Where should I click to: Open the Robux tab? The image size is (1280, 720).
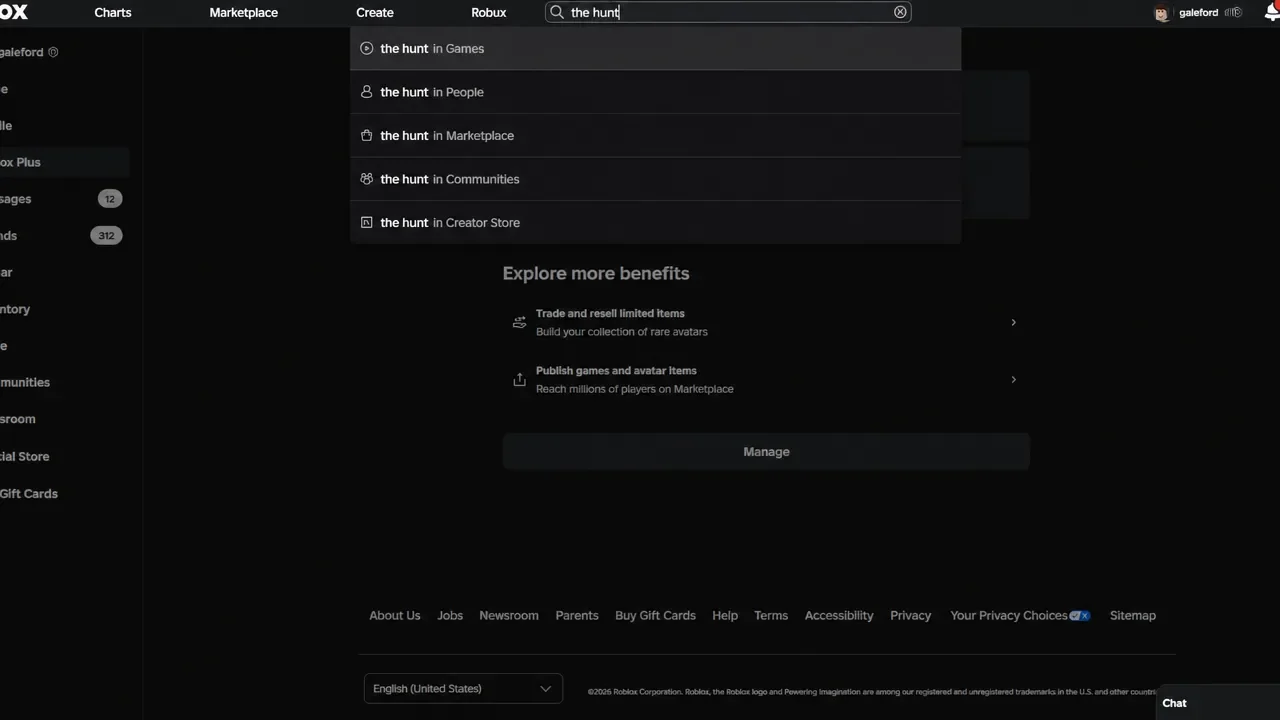point(489,12)
